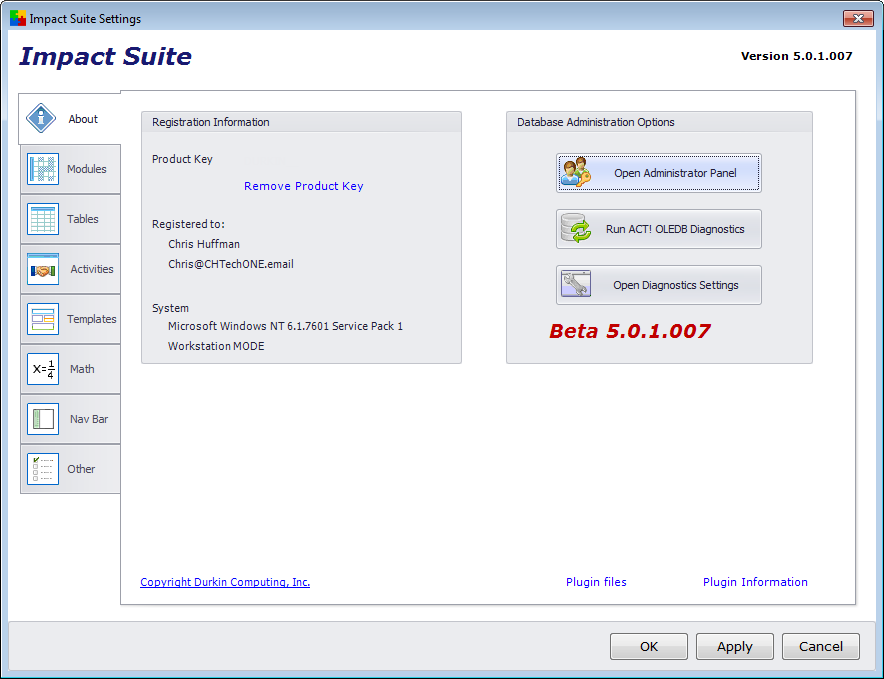Click the Modules grid icon
This screenshot has width=884, height=679.
click(x=43, y=169)
